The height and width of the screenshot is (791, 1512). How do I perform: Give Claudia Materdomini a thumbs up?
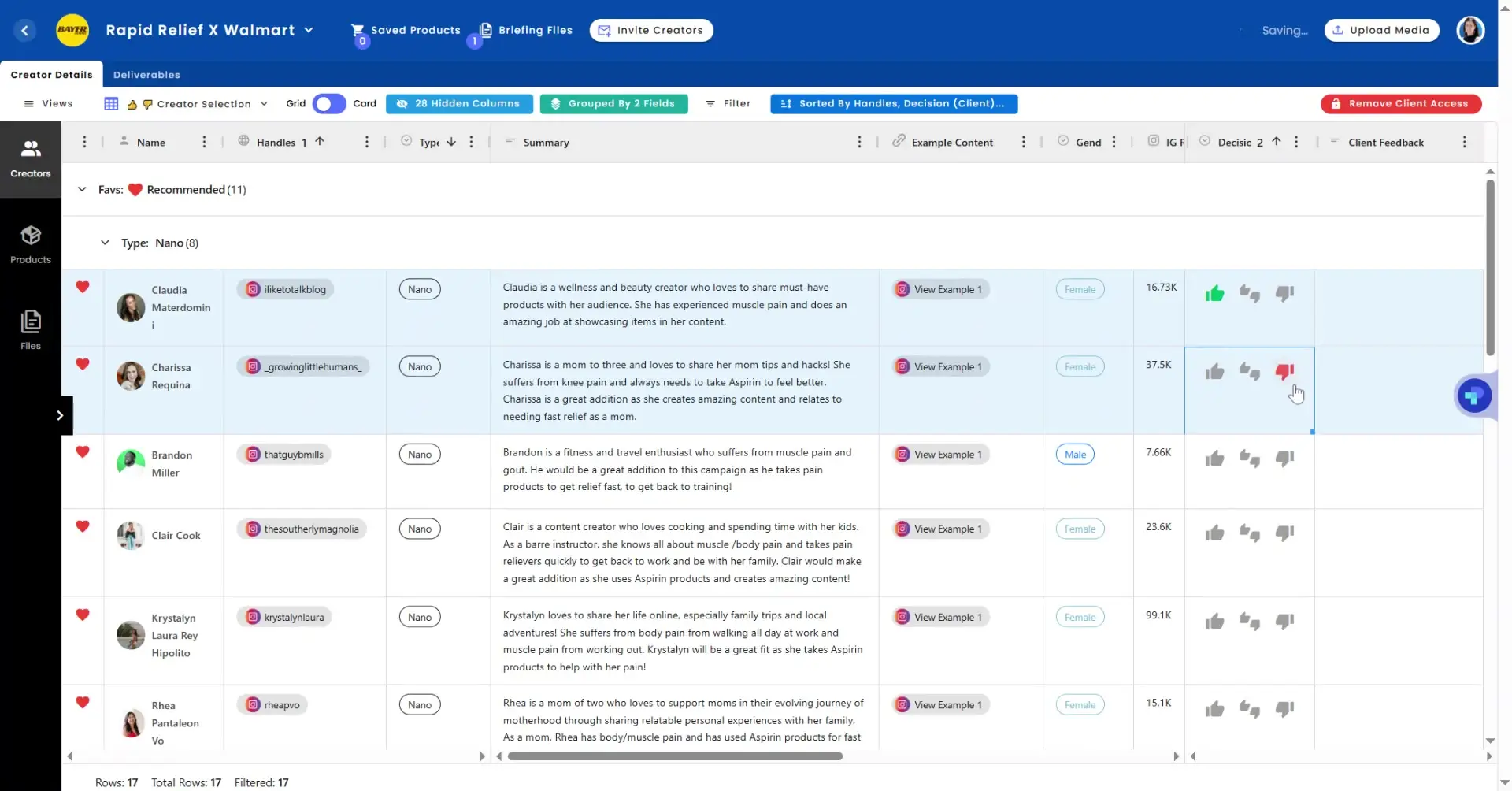tap(1214, 293)
